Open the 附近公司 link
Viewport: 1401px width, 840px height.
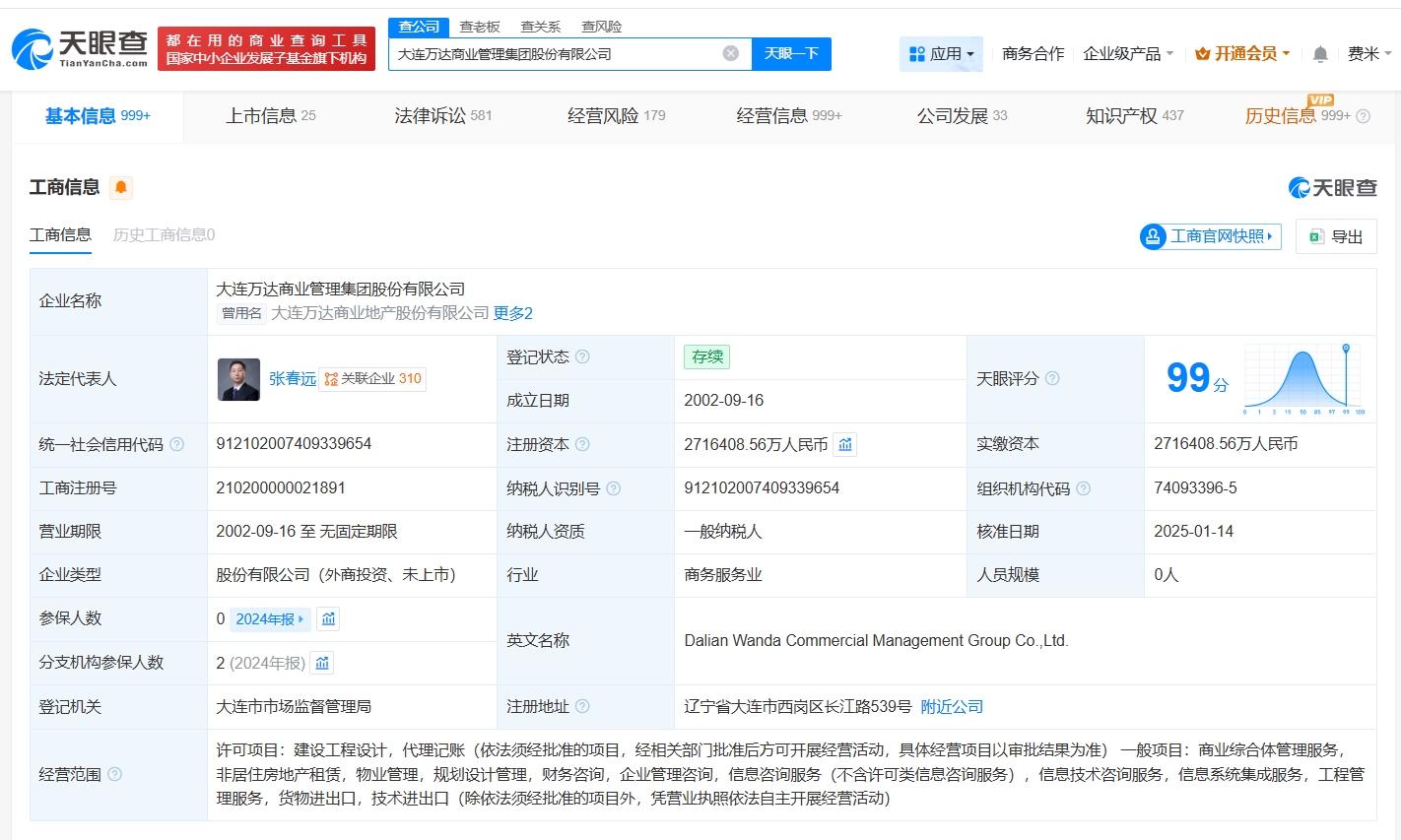pos(951,706)
